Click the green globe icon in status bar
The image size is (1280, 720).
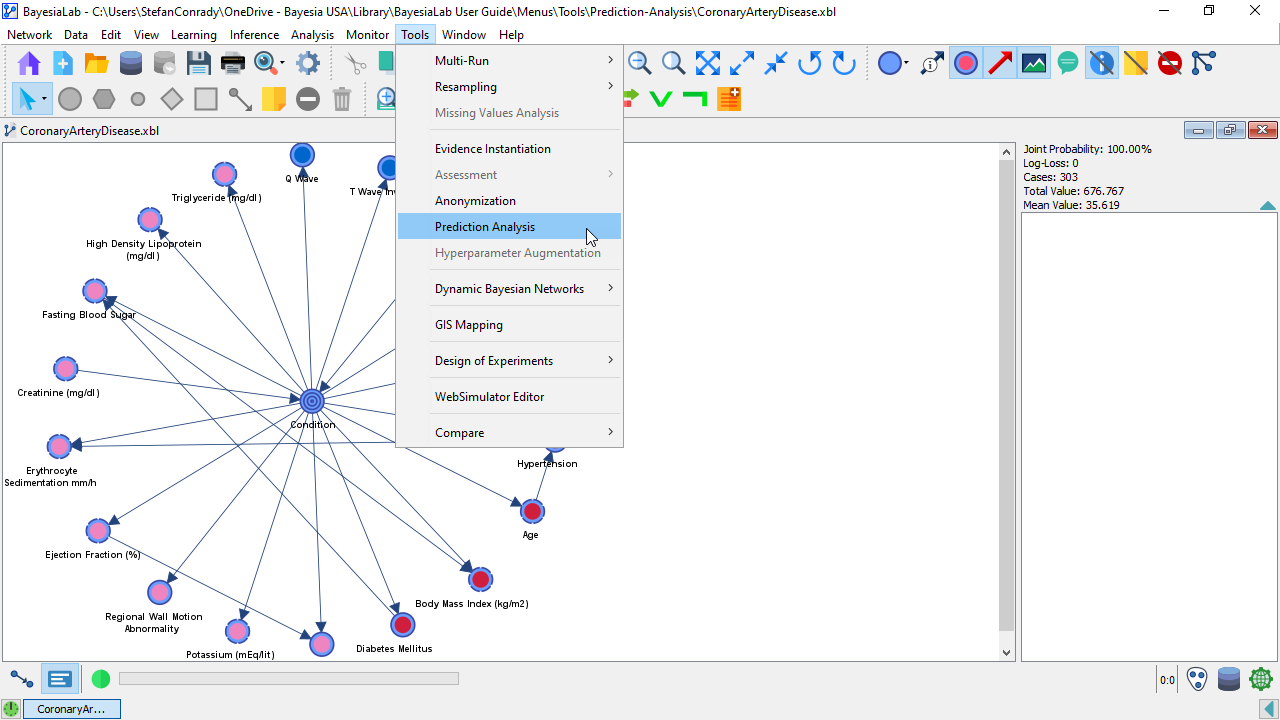tap(1261, 680)
